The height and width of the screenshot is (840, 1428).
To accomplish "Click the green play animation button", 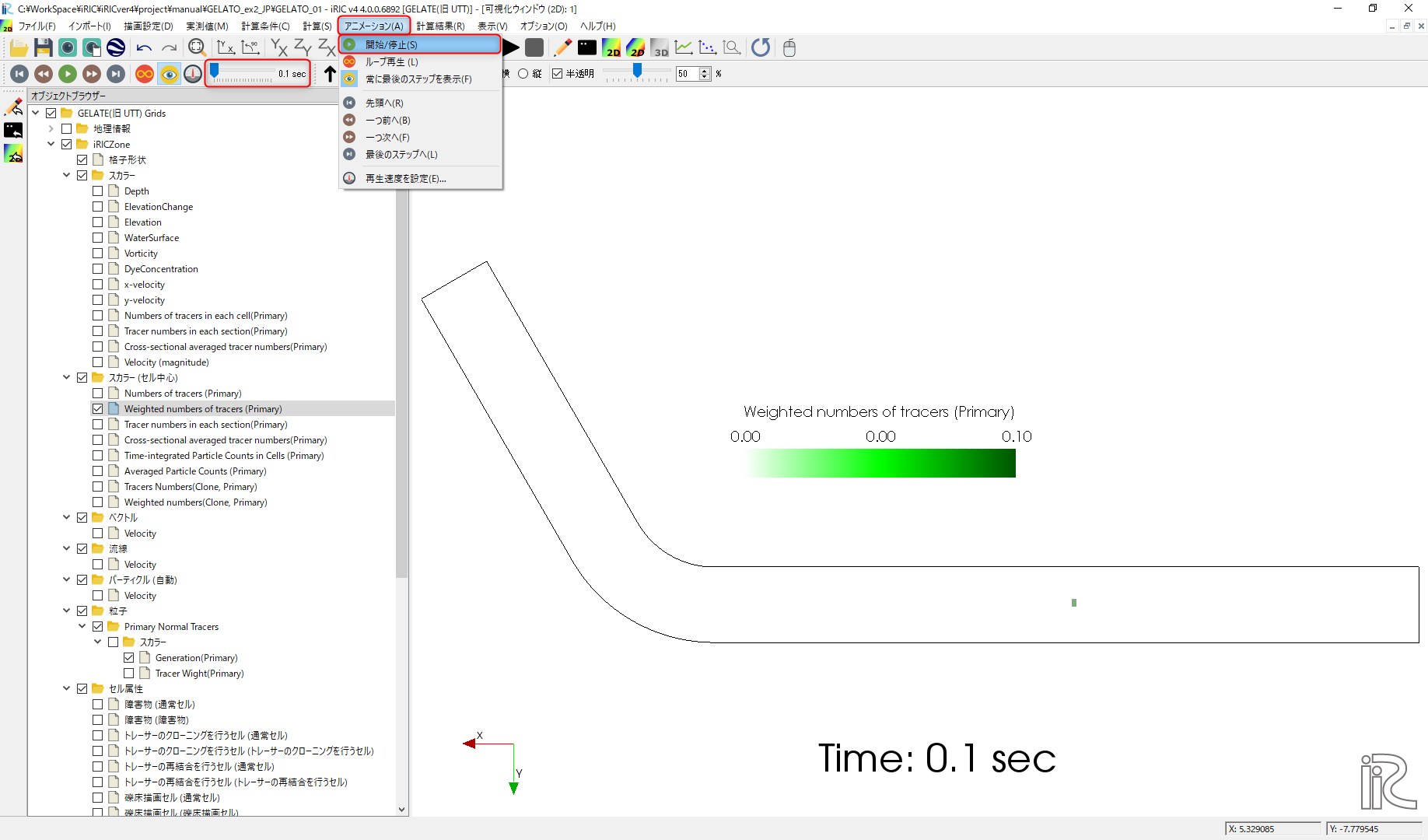I will point(68,74).
